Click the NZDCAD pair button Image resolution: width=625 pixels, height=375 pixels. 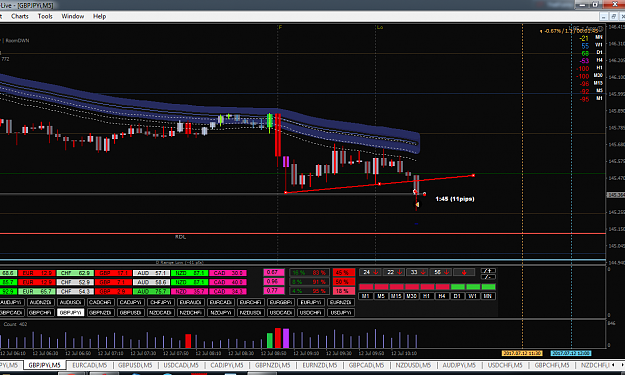[x=161, y=313]
